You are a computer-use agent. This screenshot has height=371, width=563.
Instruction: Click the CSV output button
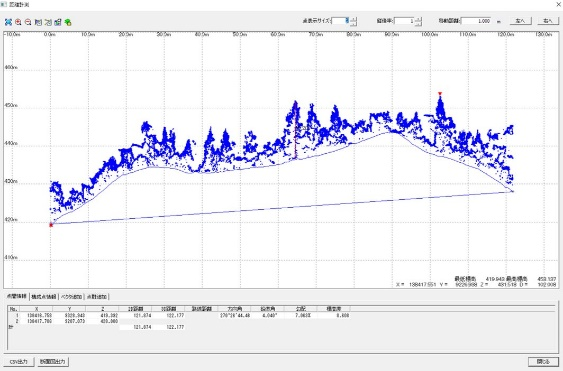click(x=19, y=361)
